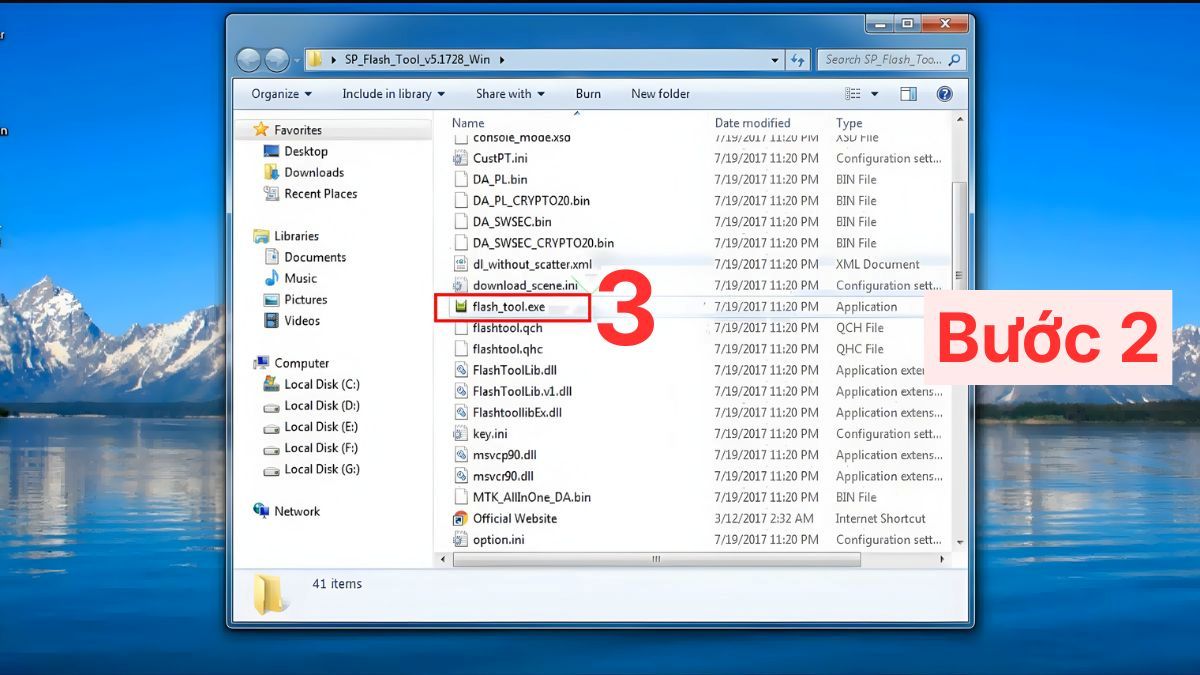Toggle the preview pane icon
The width and height of the screenshot is (1200, 675).
tap(908, 94)
